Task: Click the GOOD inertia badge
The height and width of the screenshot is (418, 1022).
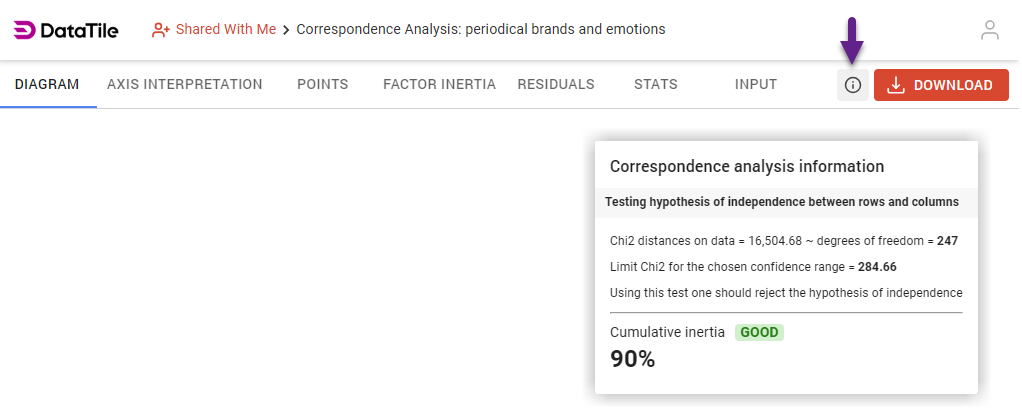Action: coord(759,332)
